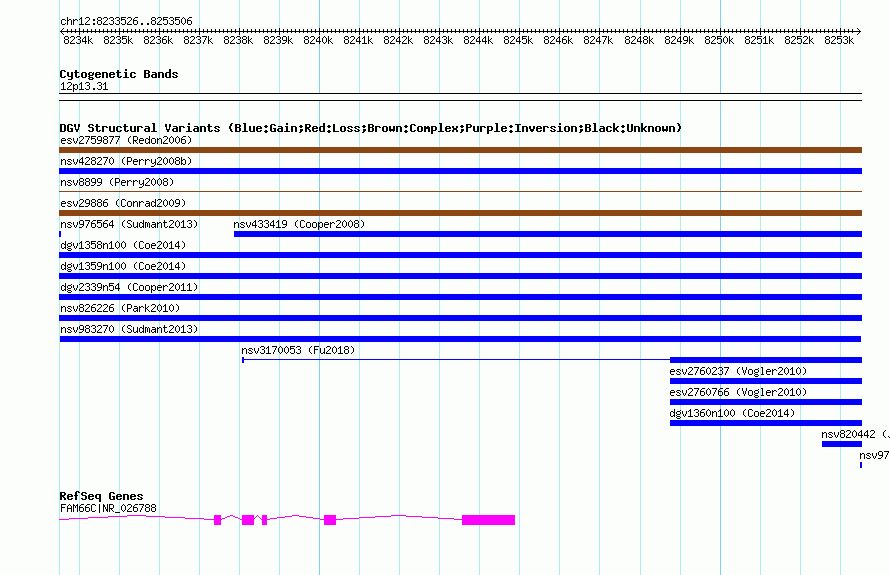
Task: Click the blue nsv428270 gain bar
Action: point(460,171)
